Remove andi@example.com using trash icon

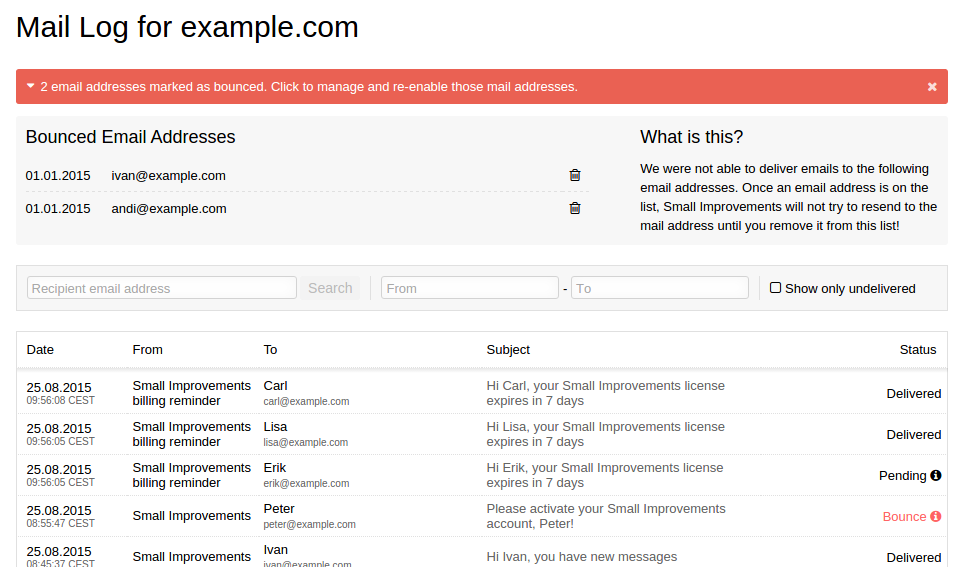click(575, 208)
